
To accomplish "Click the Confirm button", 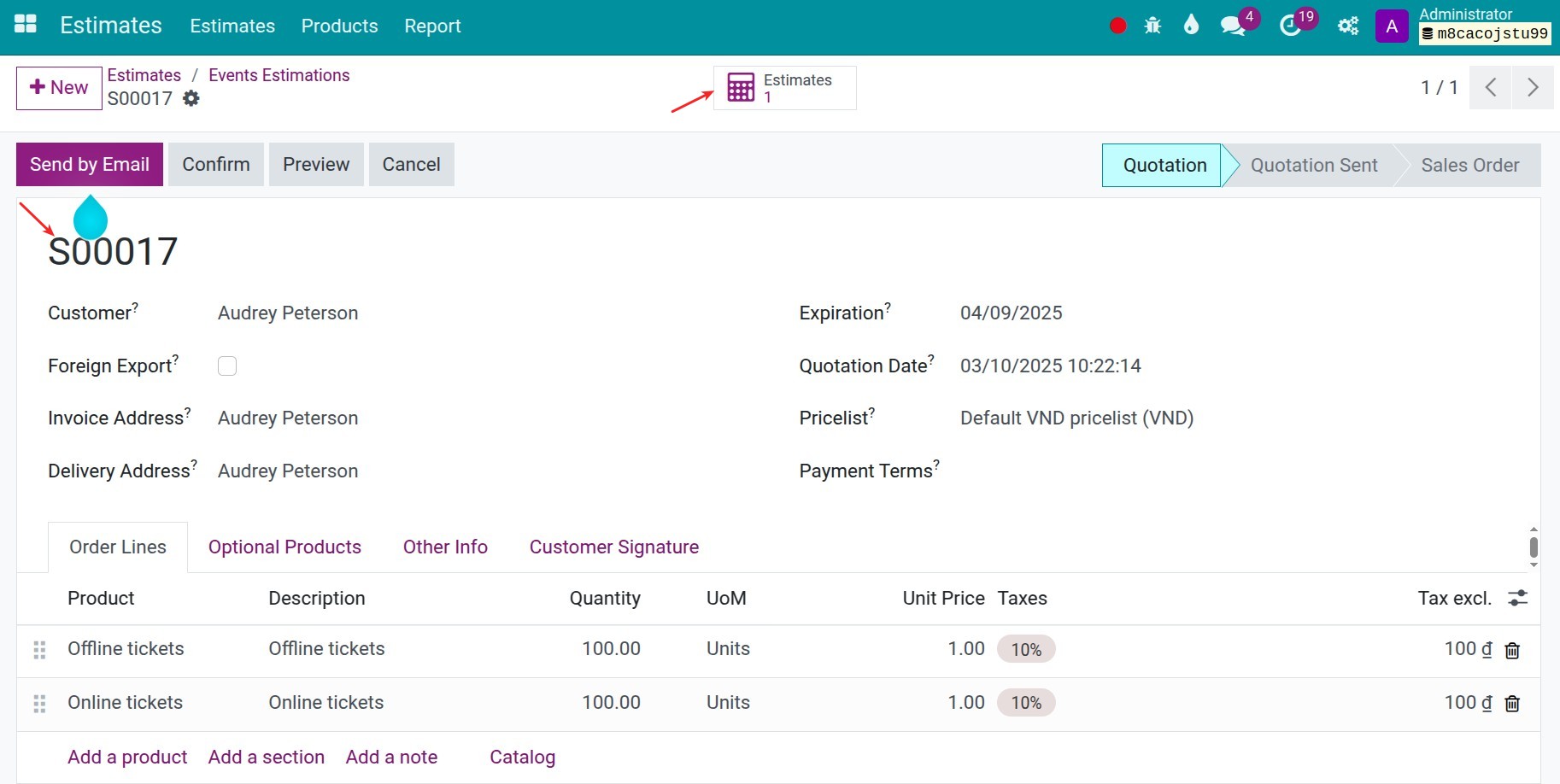I will [x=216, y=164].
